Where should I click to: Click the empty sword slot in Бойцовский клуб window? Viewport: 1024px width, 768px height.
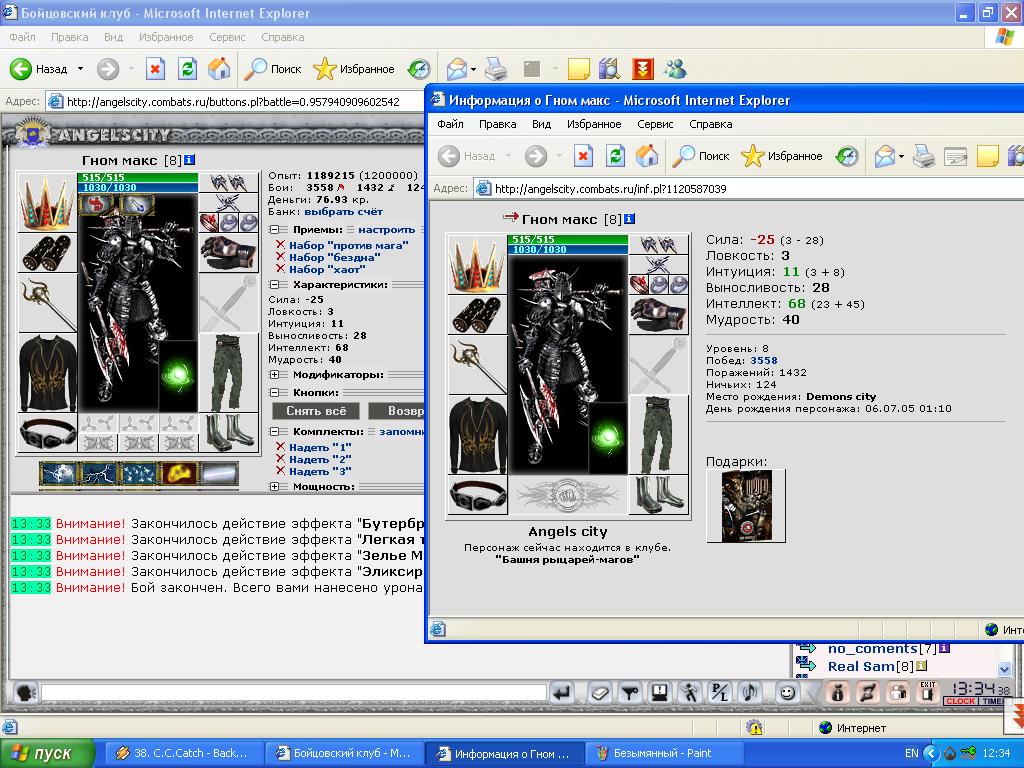(228, 303)
